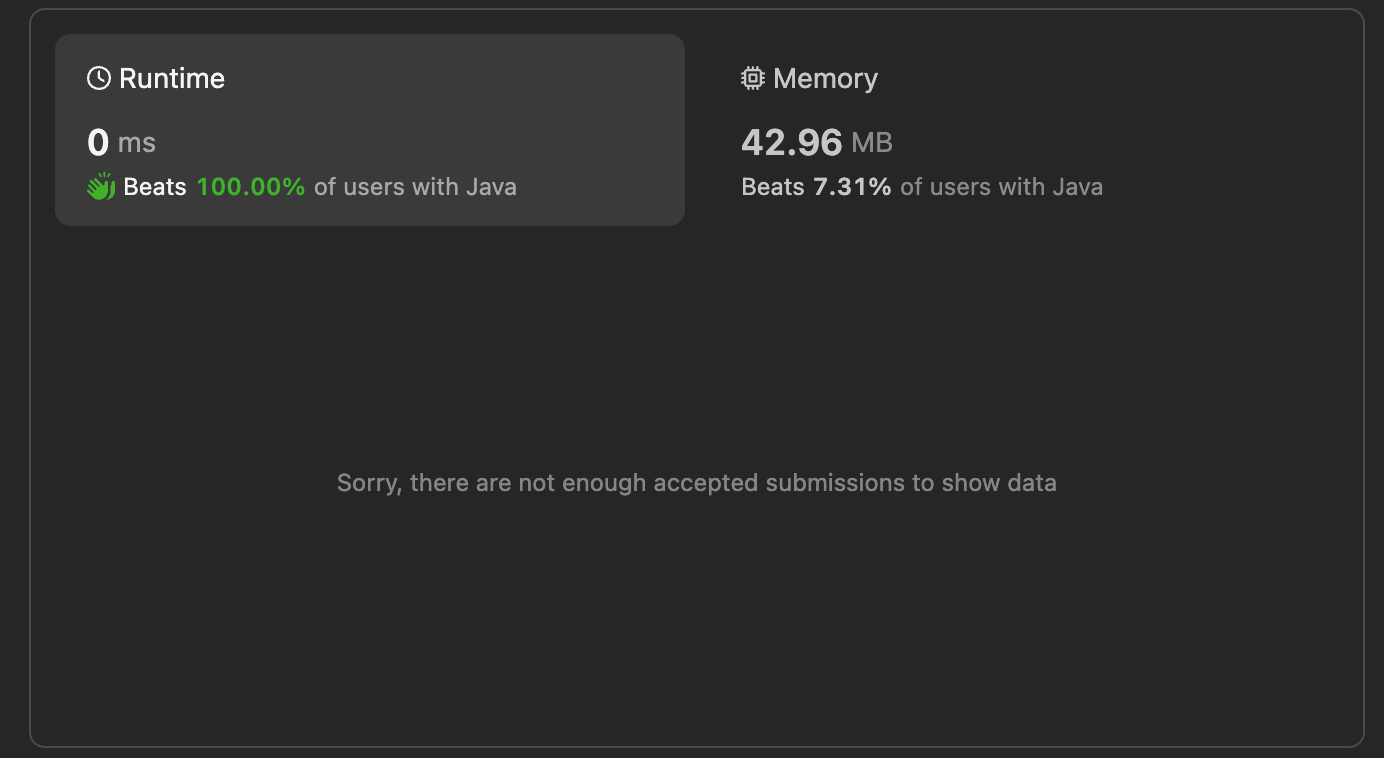1384x758 pixels.
Task: Click the word Beats under Runtime
Action: click(x=155, y=187)
